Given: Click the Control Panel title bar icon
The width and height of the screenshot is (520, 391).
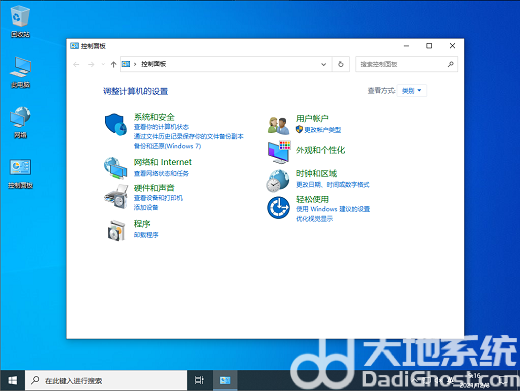Looking at the screenshot, I should pos(74,46).
